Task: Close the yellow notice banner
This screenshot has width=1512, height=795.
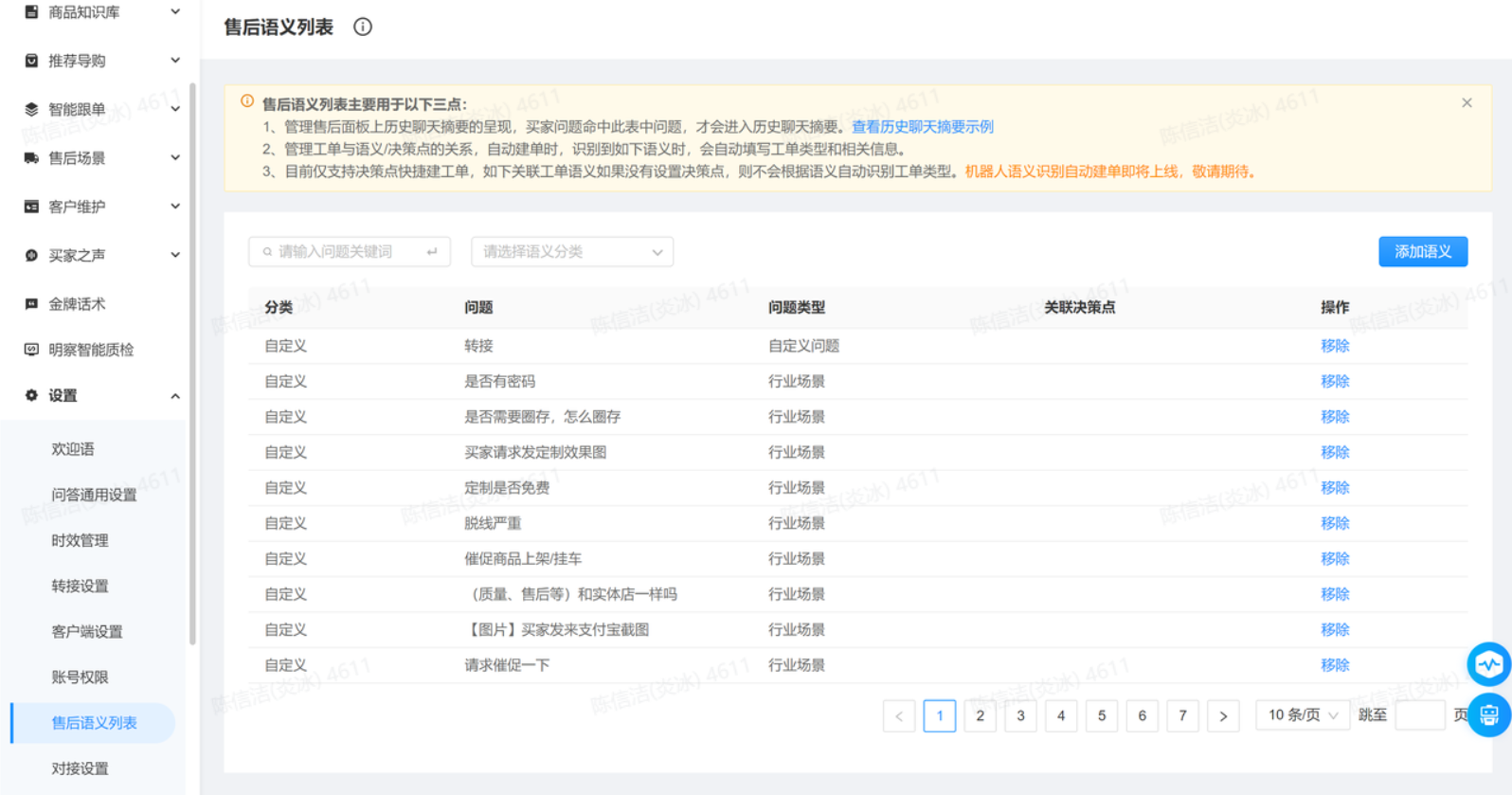Action: pyautogui.click(x=1467, y=102)
